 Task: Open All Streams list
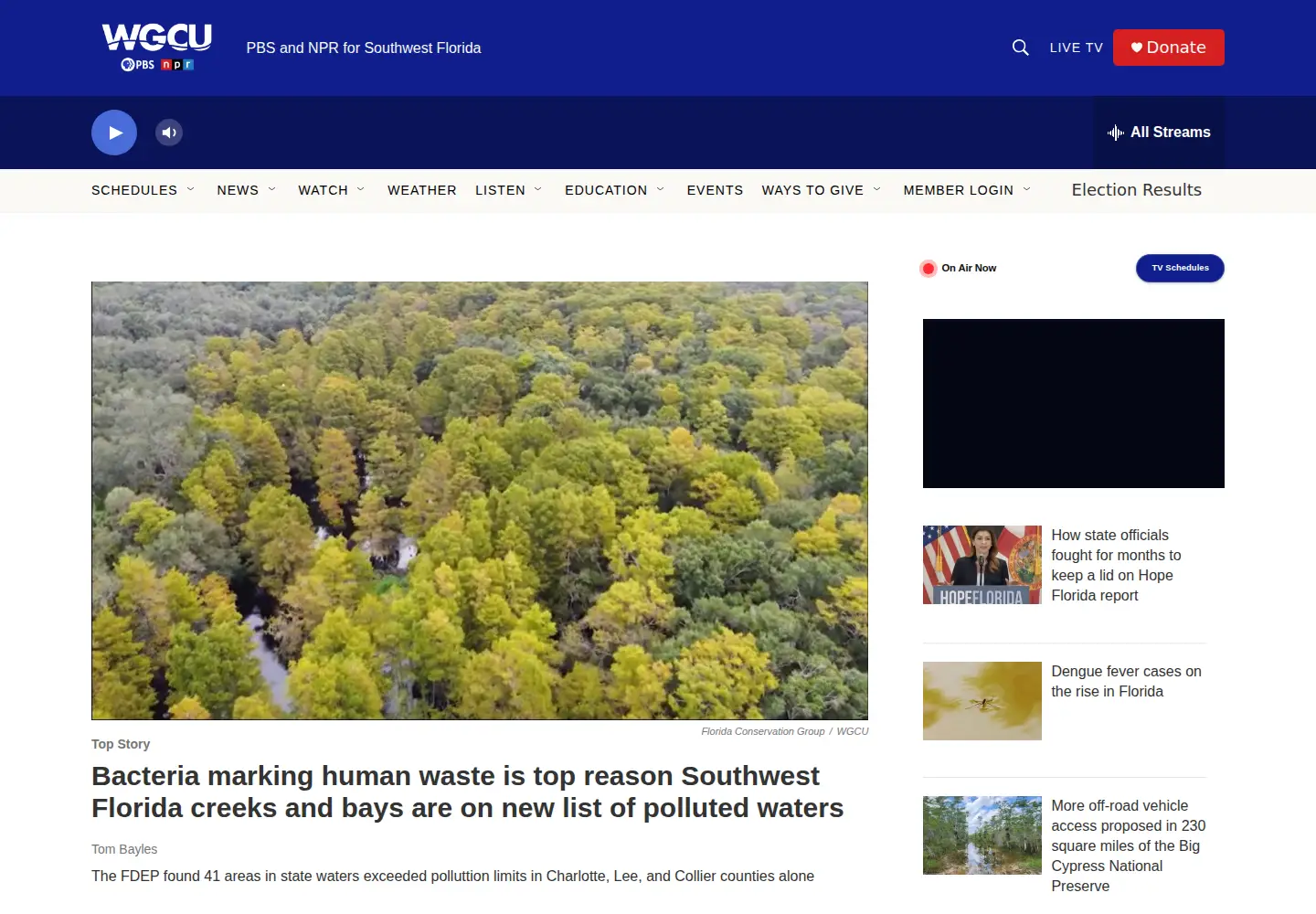[x=1159, y=133]
